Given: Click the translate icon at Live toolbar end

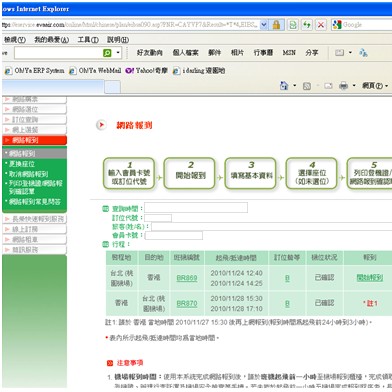Looking at the screenshot, I should (363, 52).
